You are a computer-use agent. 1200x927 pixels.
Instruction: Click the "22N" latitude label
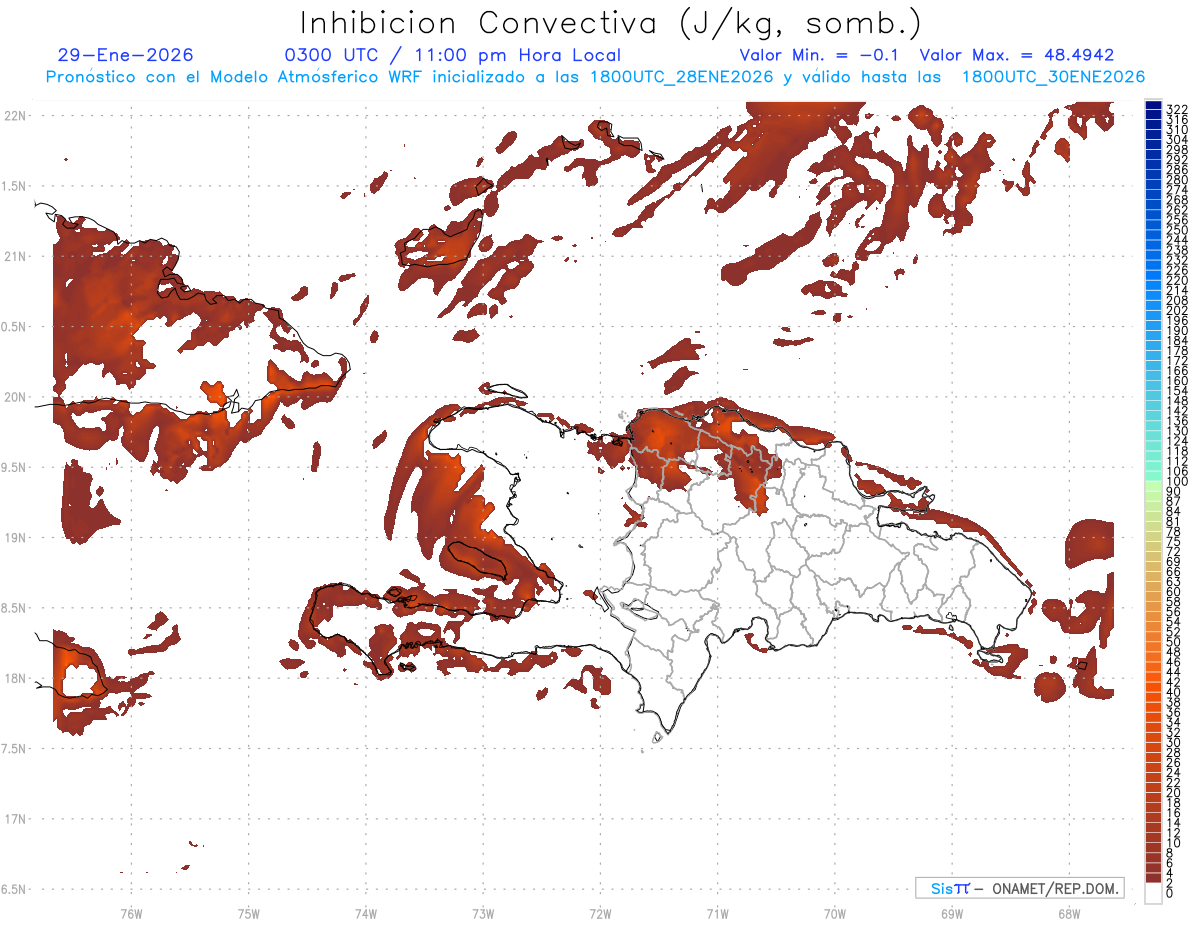click(x=15, y=116)
